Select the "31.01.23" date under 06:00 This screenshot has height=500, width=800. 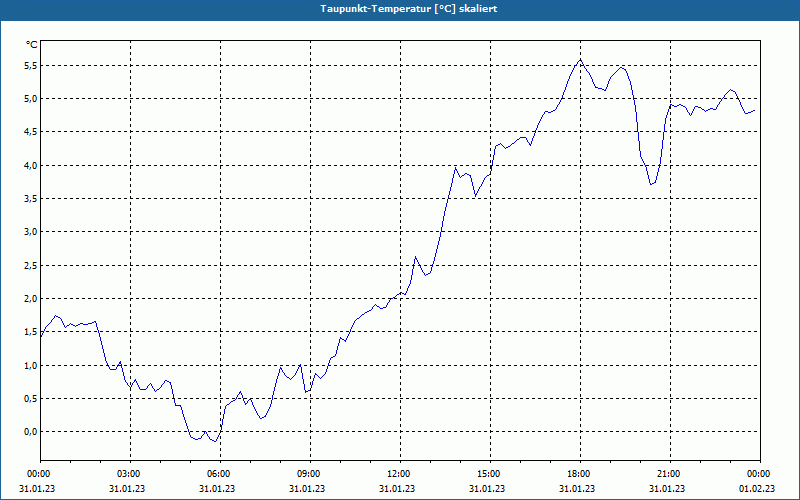coord(217,489)
